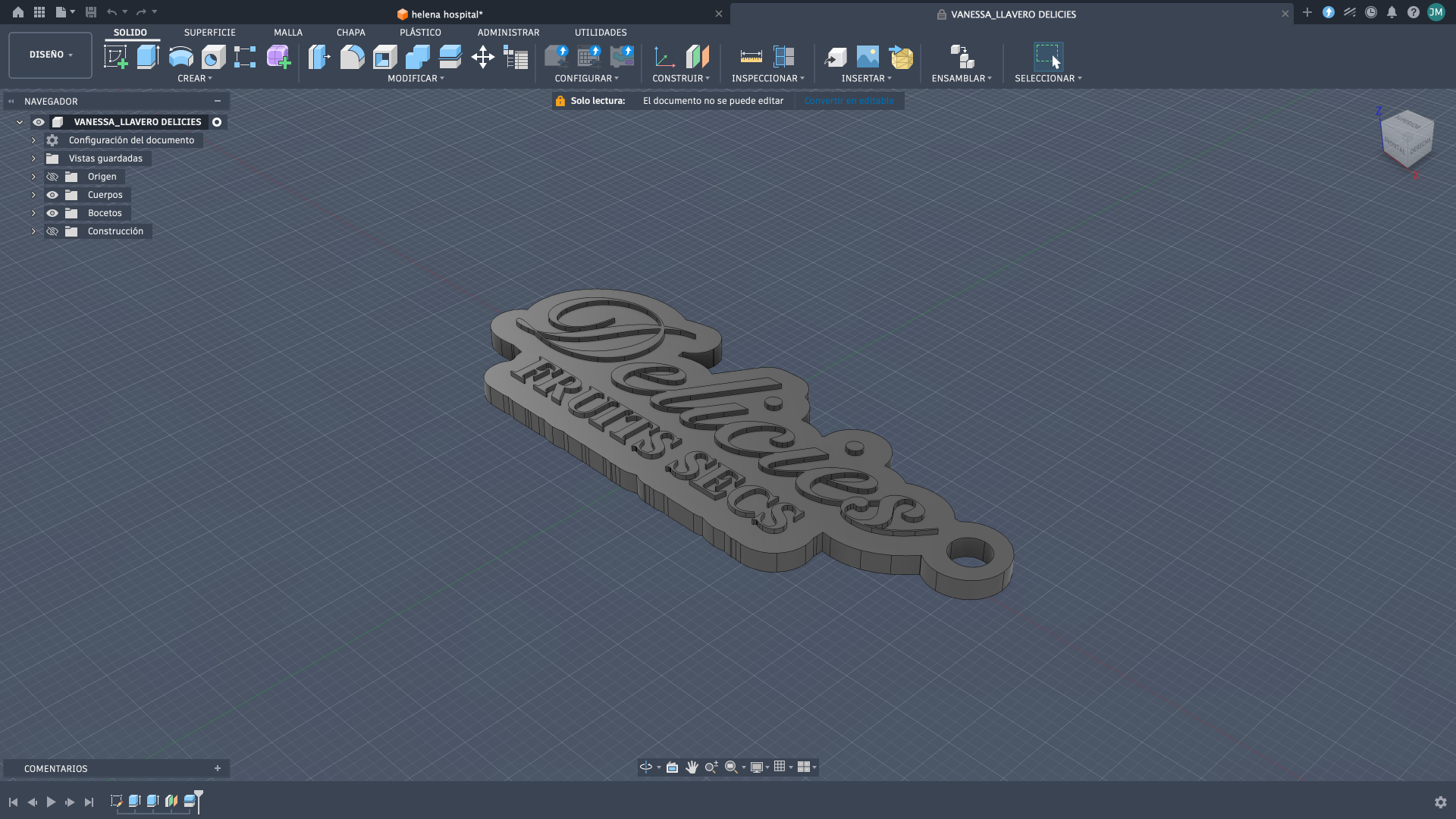The width and height of the screenshot is (1456, 819).
Task: Click New Component icon in ENSAMBLAR
Action: pos(962,57)
